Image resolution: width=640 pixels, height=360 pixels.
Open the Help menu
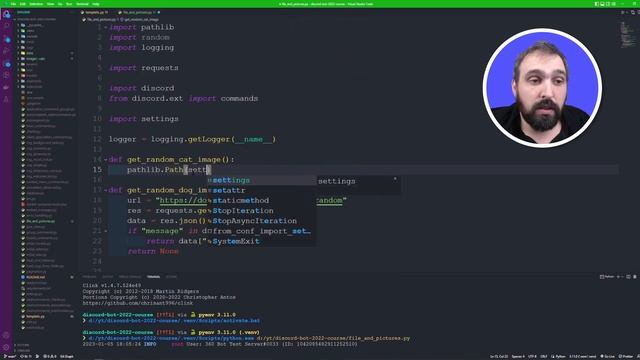(x=96, y=4)
